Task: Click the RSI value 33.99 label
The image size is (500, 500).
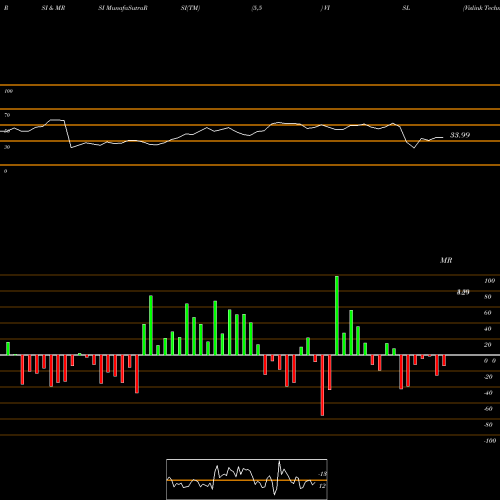Action: point(460,135)
